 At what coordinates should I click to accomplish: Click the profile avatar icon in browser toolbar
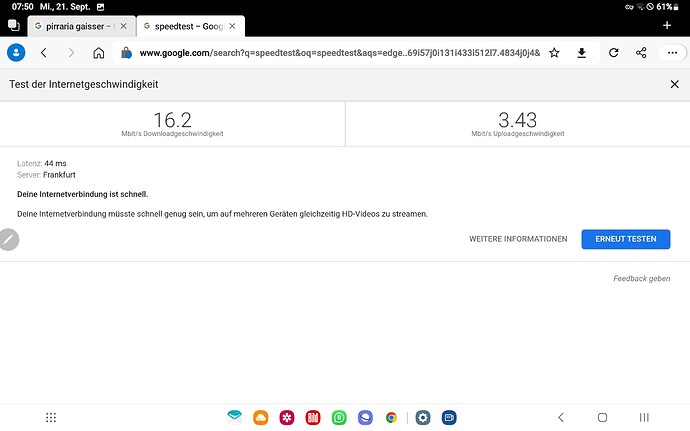click(16, 53)
